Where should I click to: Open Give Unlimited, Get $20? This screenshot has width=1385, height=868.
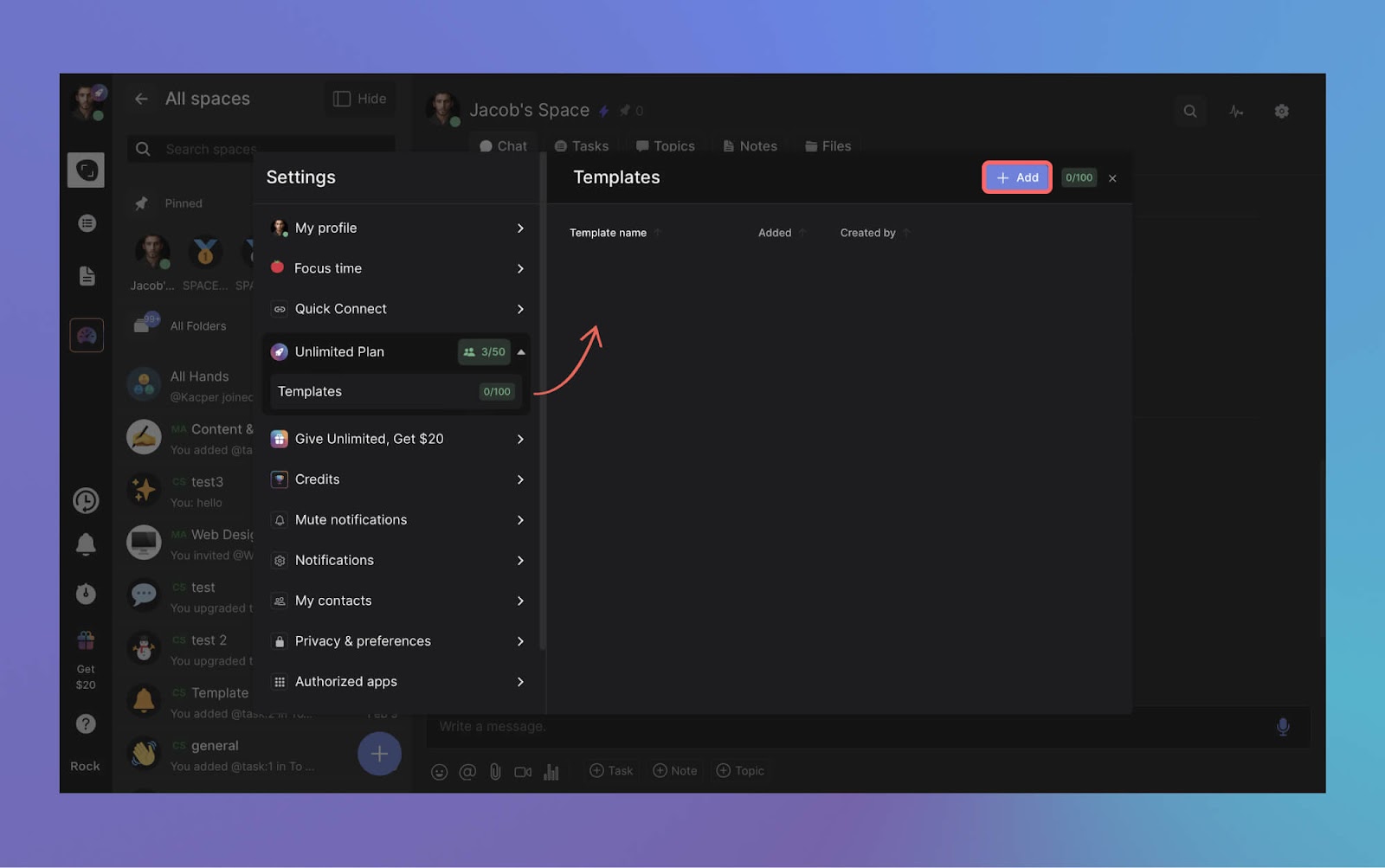point(396,439)
